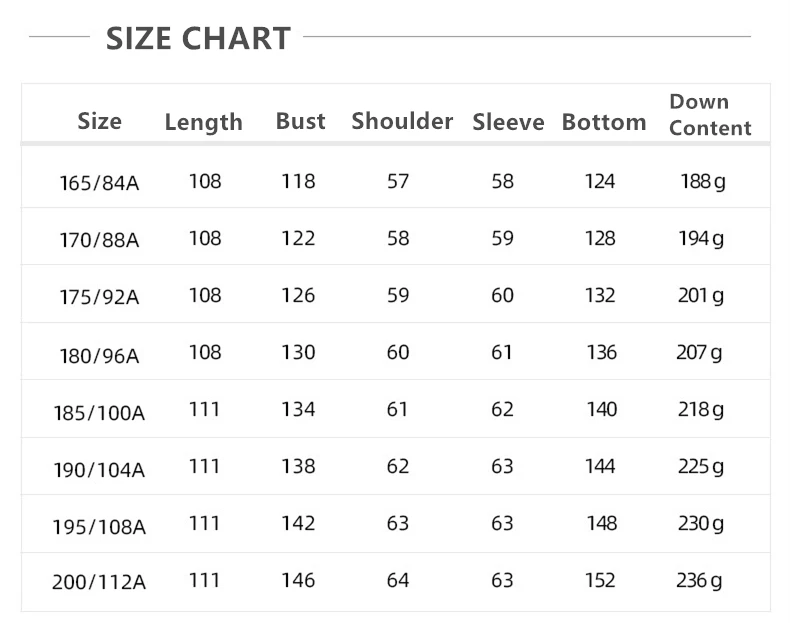Click the 185/100A size label
The width and height of the screenshot is (790, 623).
point(99,413)
